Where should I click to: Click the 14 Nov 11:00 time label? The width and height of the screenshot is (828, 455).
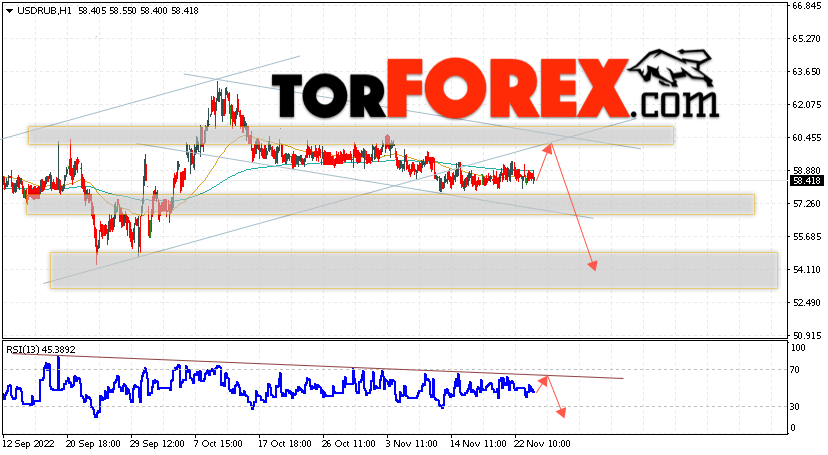[478, 444]
